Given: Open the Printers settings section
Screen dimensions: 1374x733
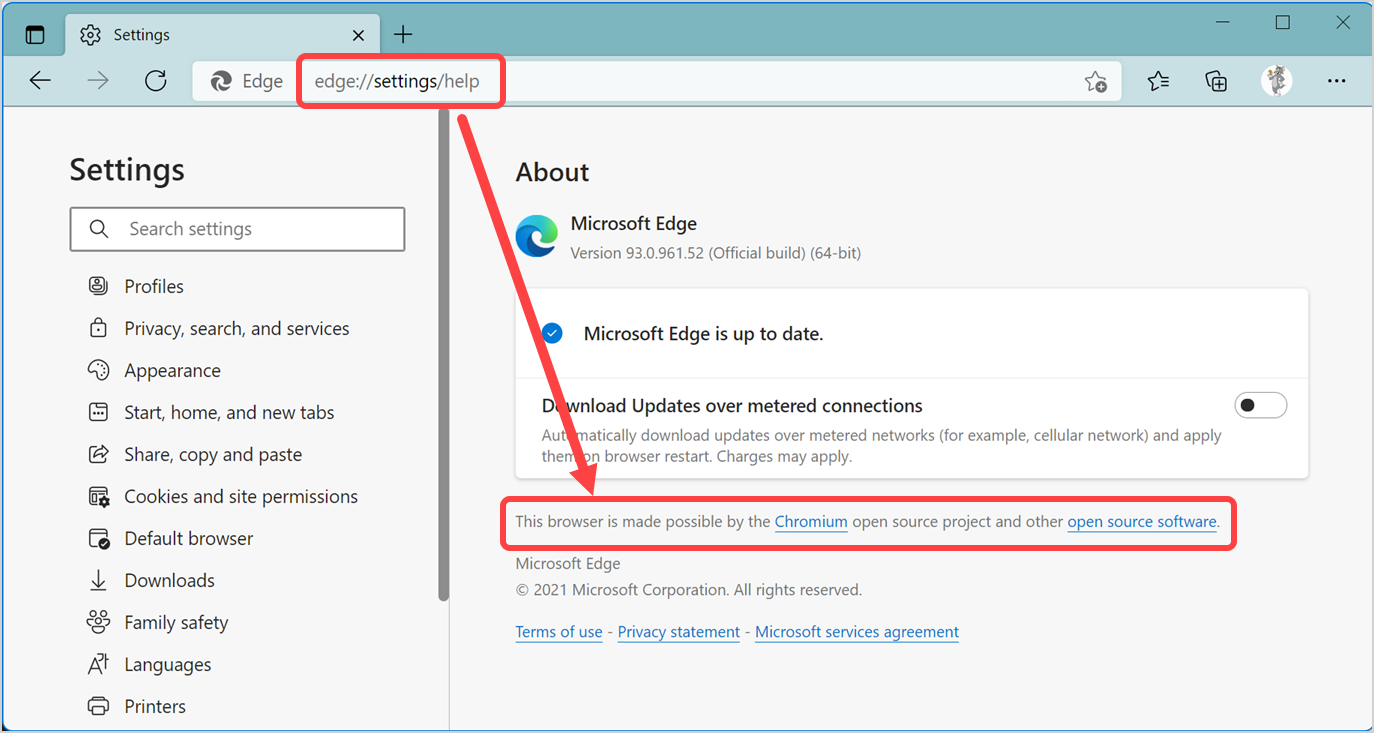Looking at the screenshot, I should click(98, 706).
